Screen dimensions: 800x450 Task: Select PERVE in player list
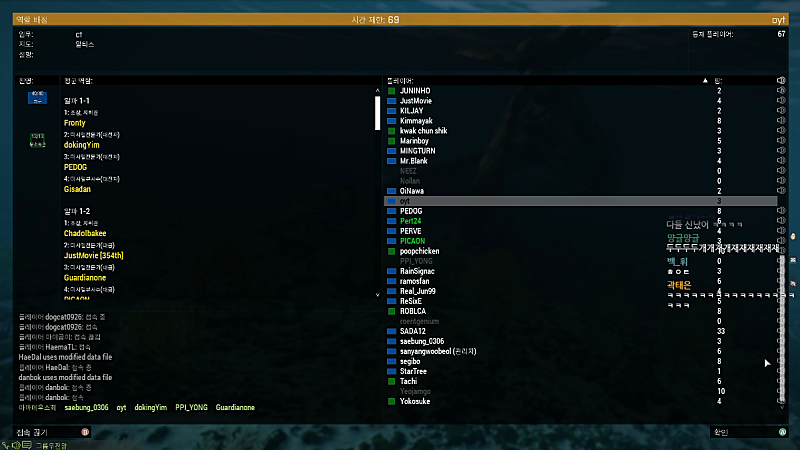(411, 231)
